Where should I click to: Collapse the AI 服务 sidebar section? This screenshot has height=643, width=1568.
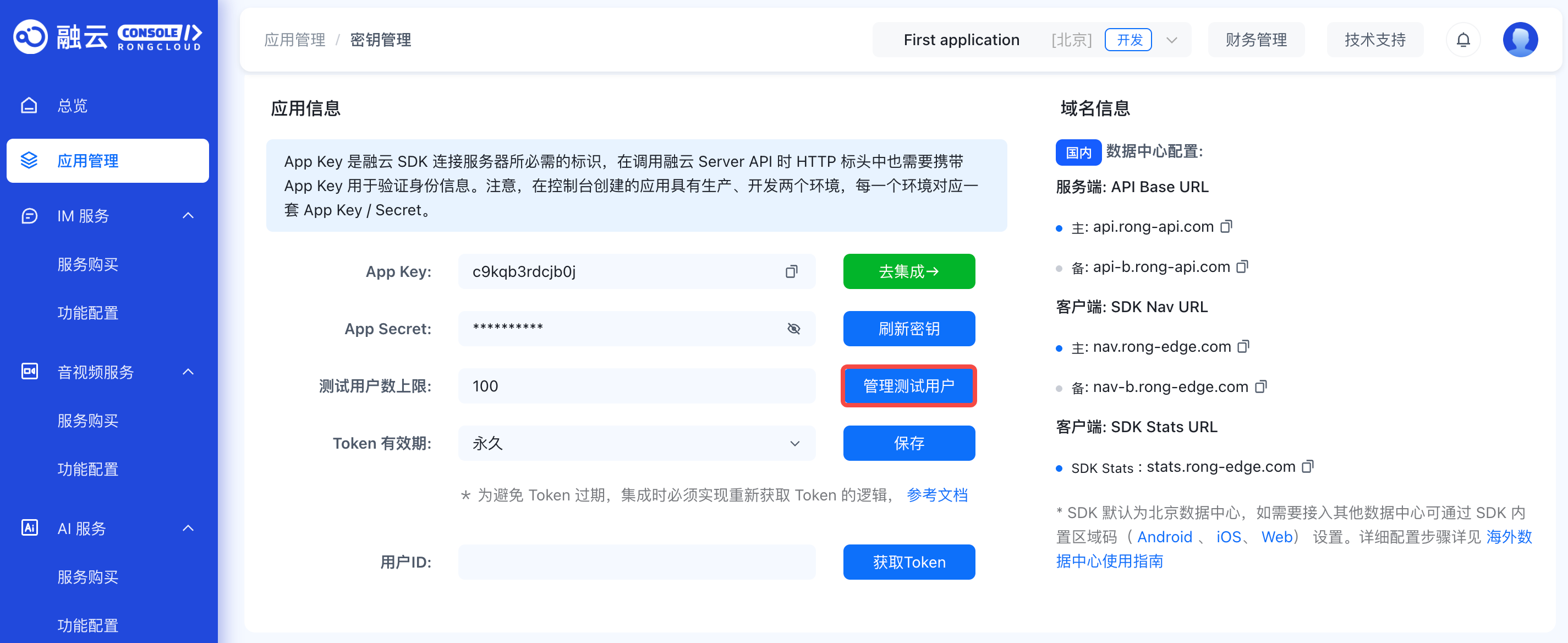188,528
